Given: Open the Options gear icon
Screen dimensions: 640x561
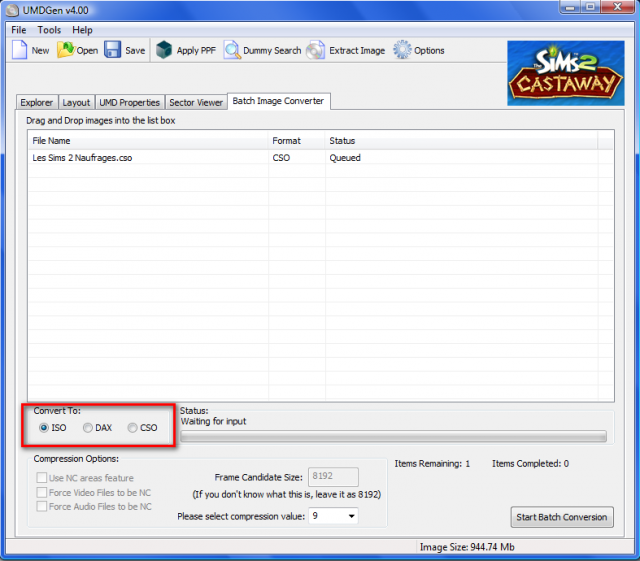Looking at the screenshot, I should 402,50.
